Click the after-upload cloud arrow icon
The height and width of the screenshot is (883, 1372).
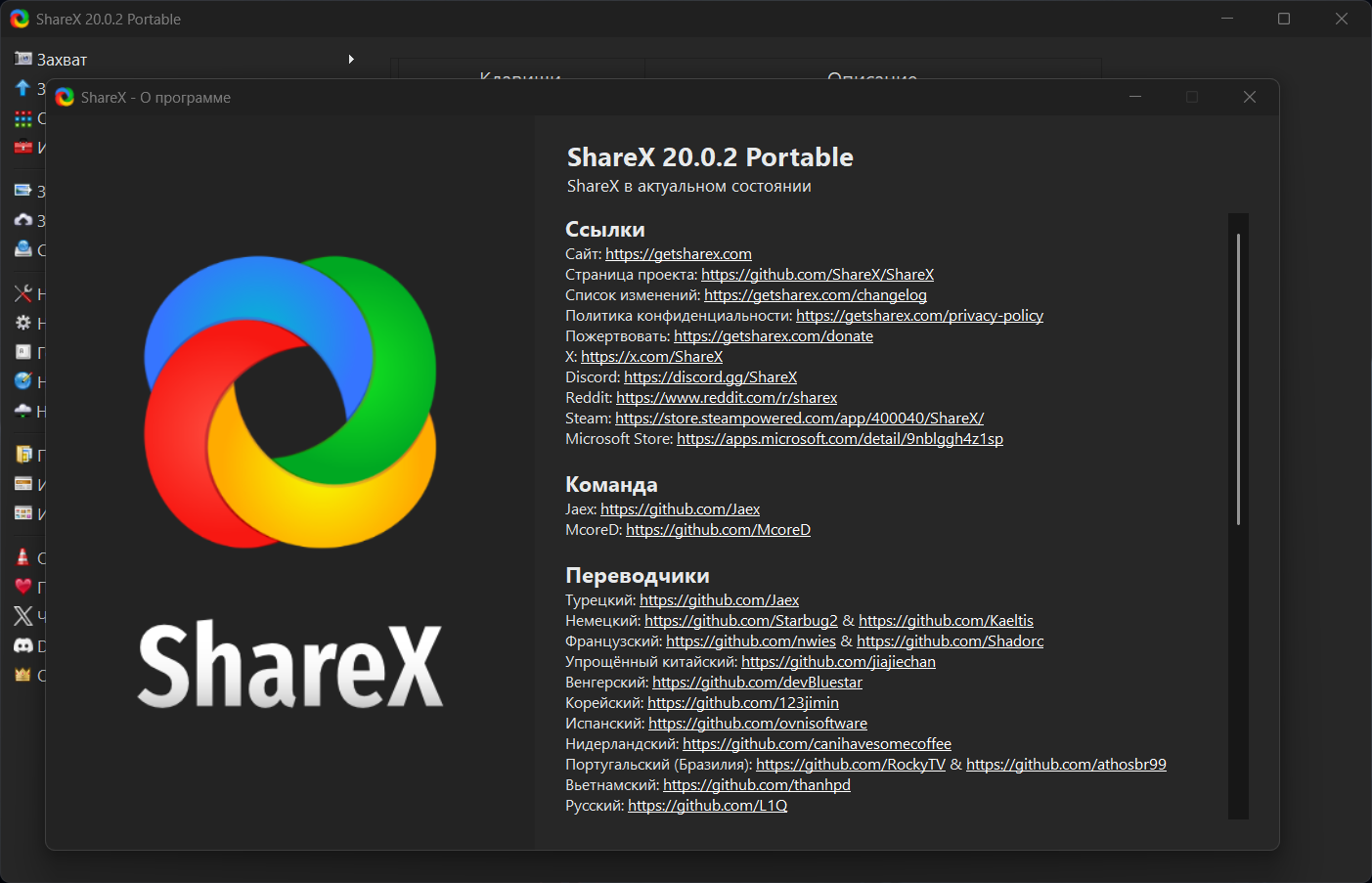[x=23, y=220]
